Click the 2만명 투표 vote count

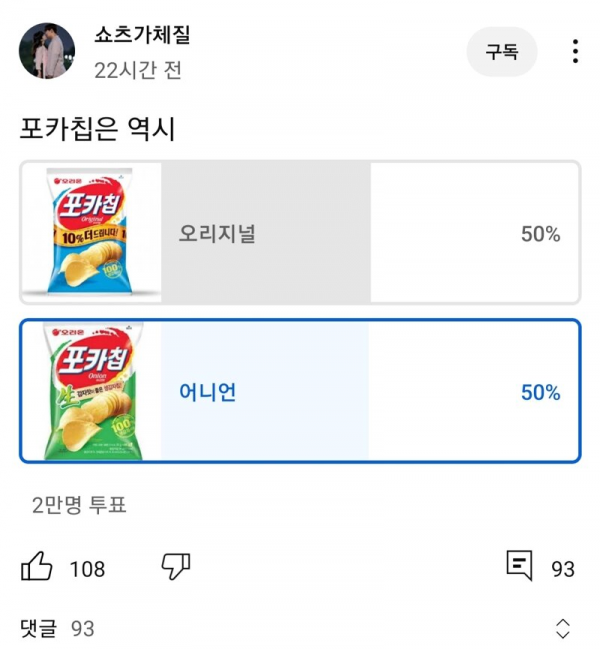tap(79, 505)
